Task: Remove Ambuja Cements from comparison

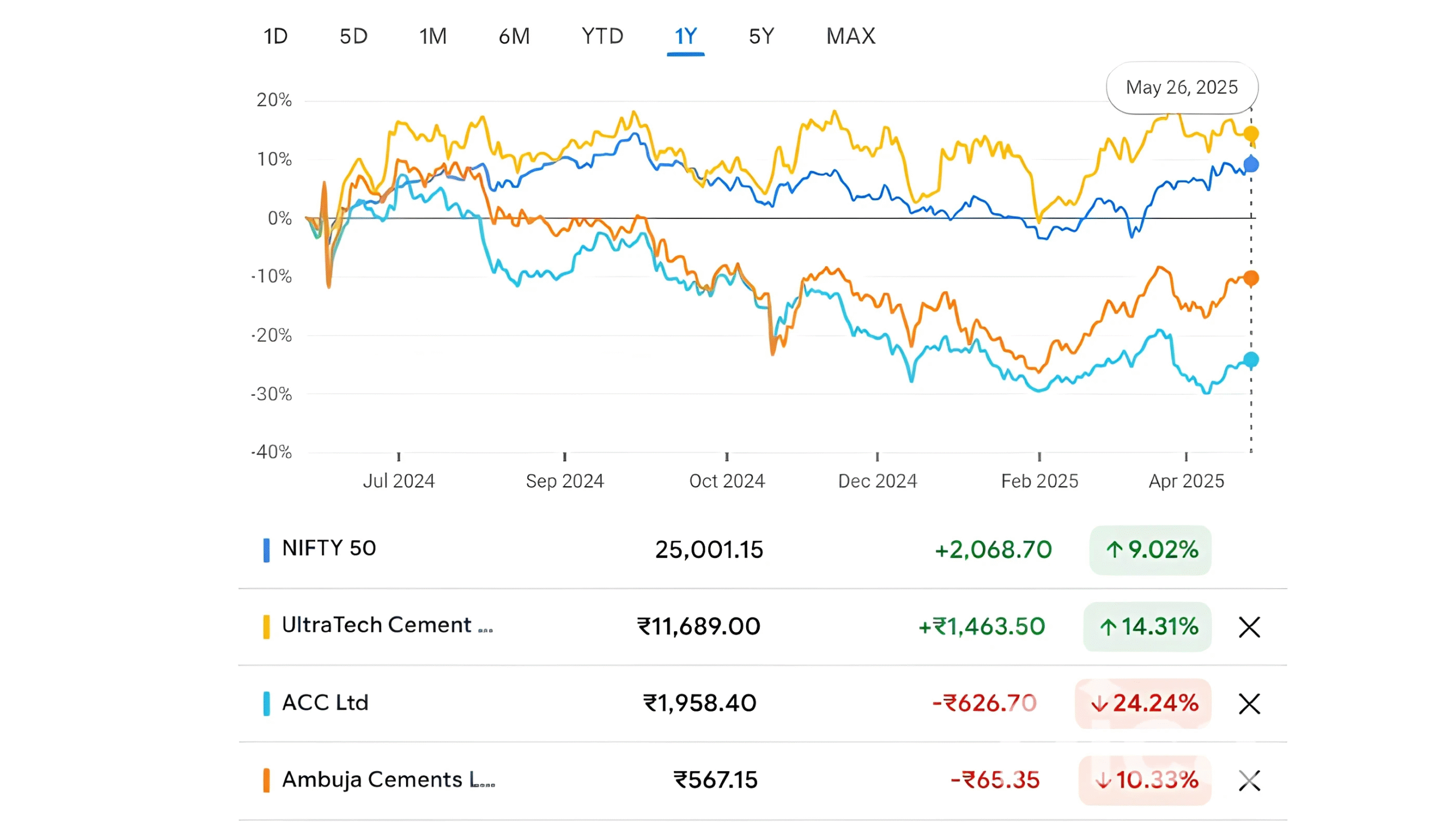Action: pyautogui.click(x=1249, y=781)
